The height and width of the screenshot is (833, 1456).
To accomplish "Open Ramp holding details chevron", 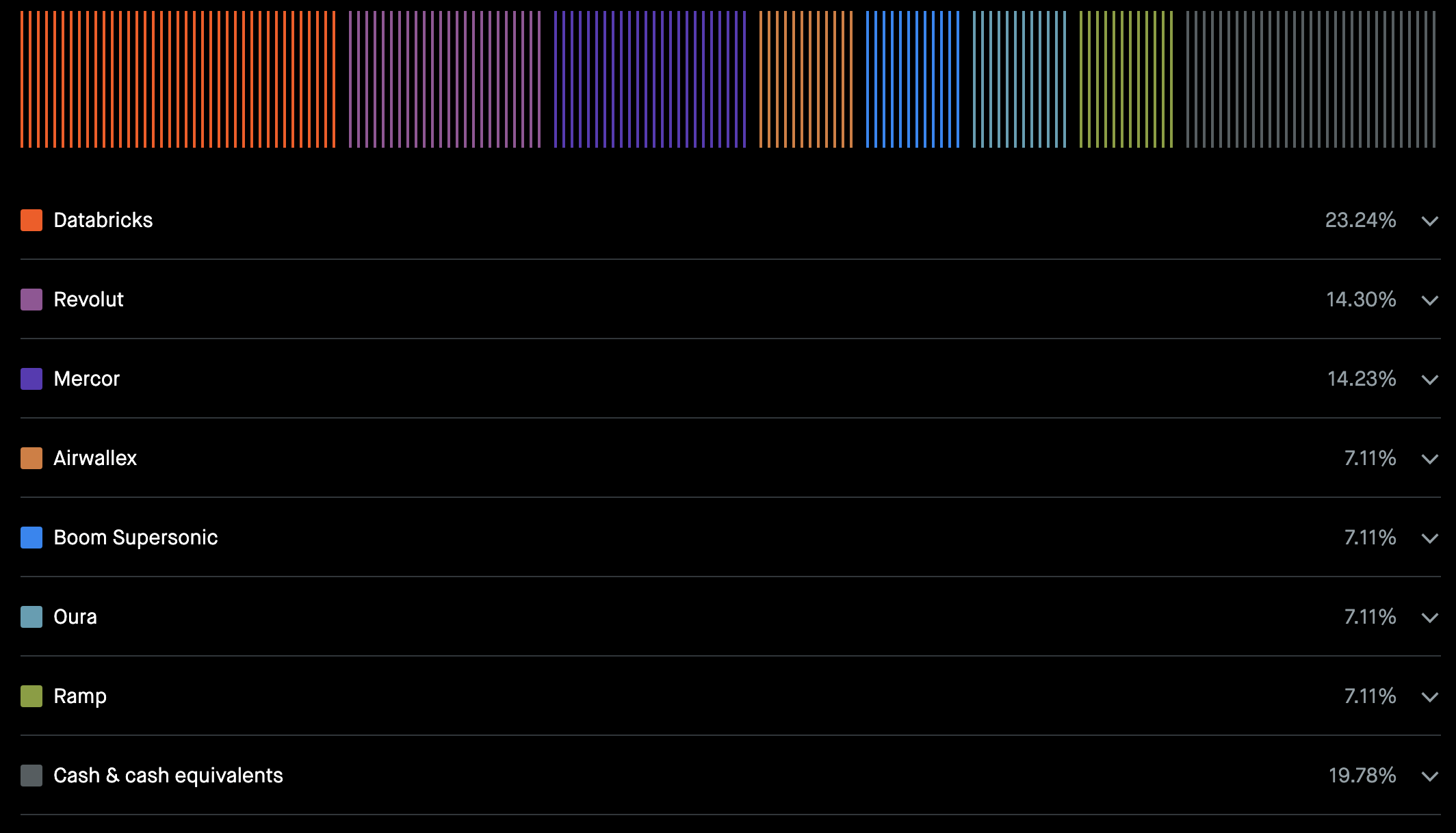I will (1429, 697).
